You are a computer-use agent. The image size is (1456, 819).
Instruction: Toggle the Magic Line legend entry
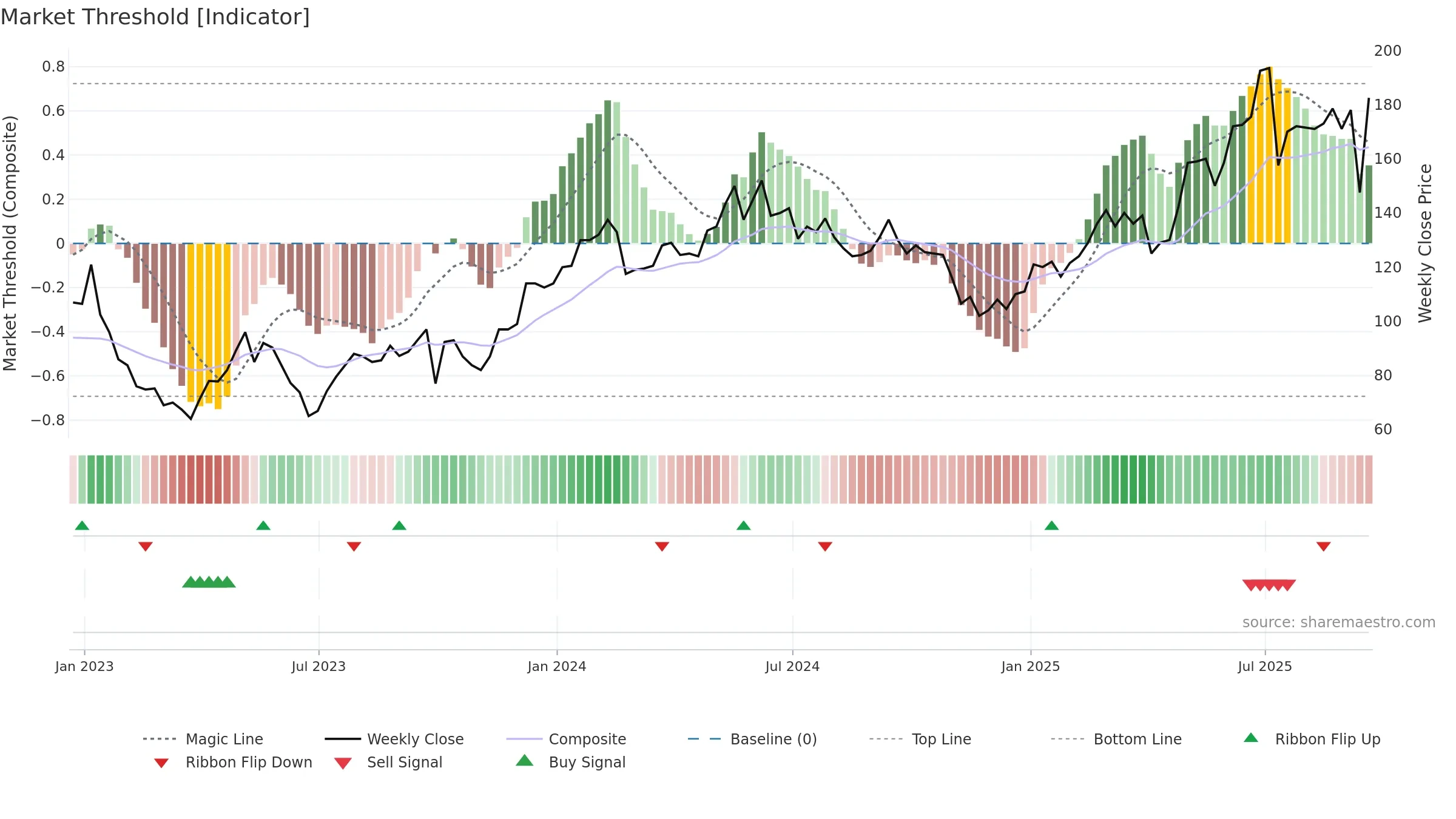click(203, 739)
